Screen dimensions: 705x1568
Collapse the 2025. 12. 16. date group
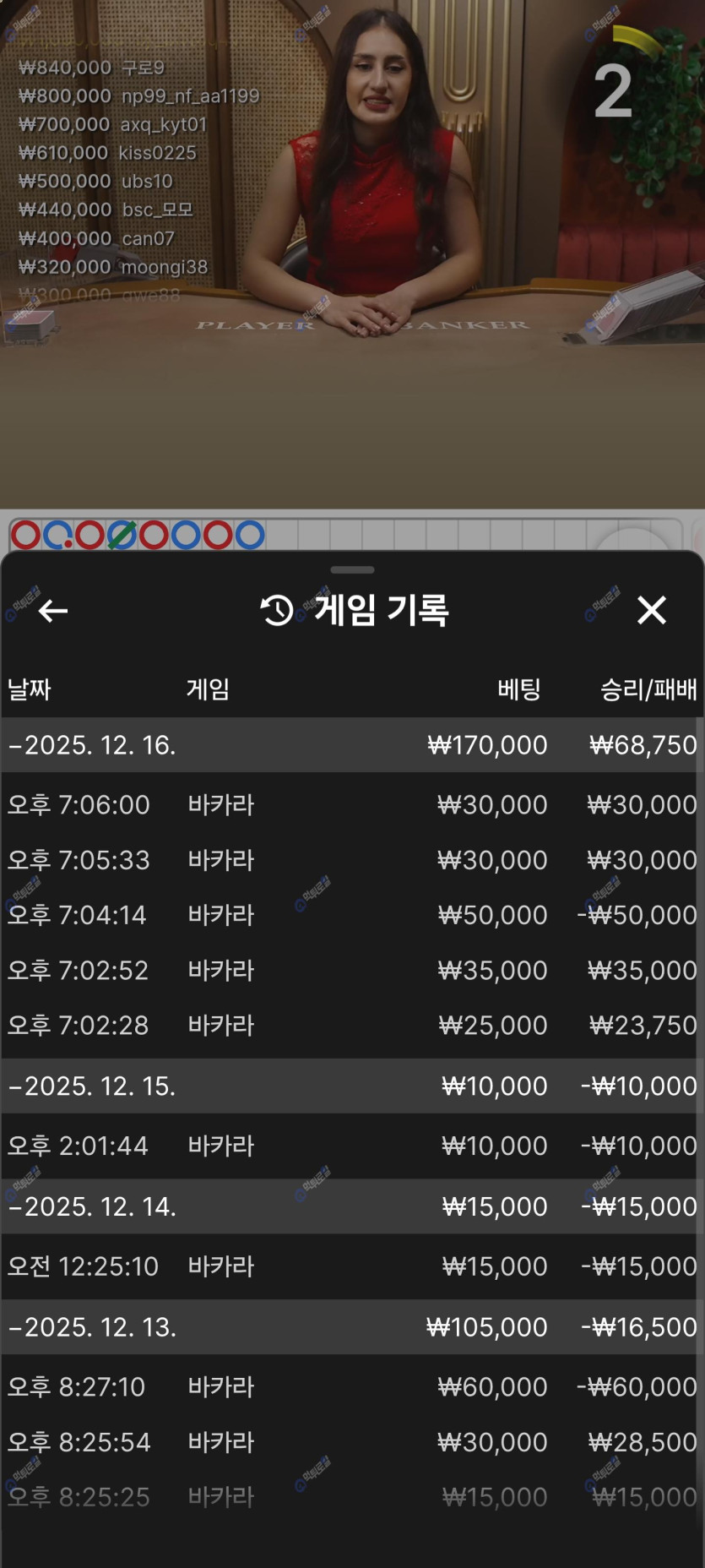(93, 745)
